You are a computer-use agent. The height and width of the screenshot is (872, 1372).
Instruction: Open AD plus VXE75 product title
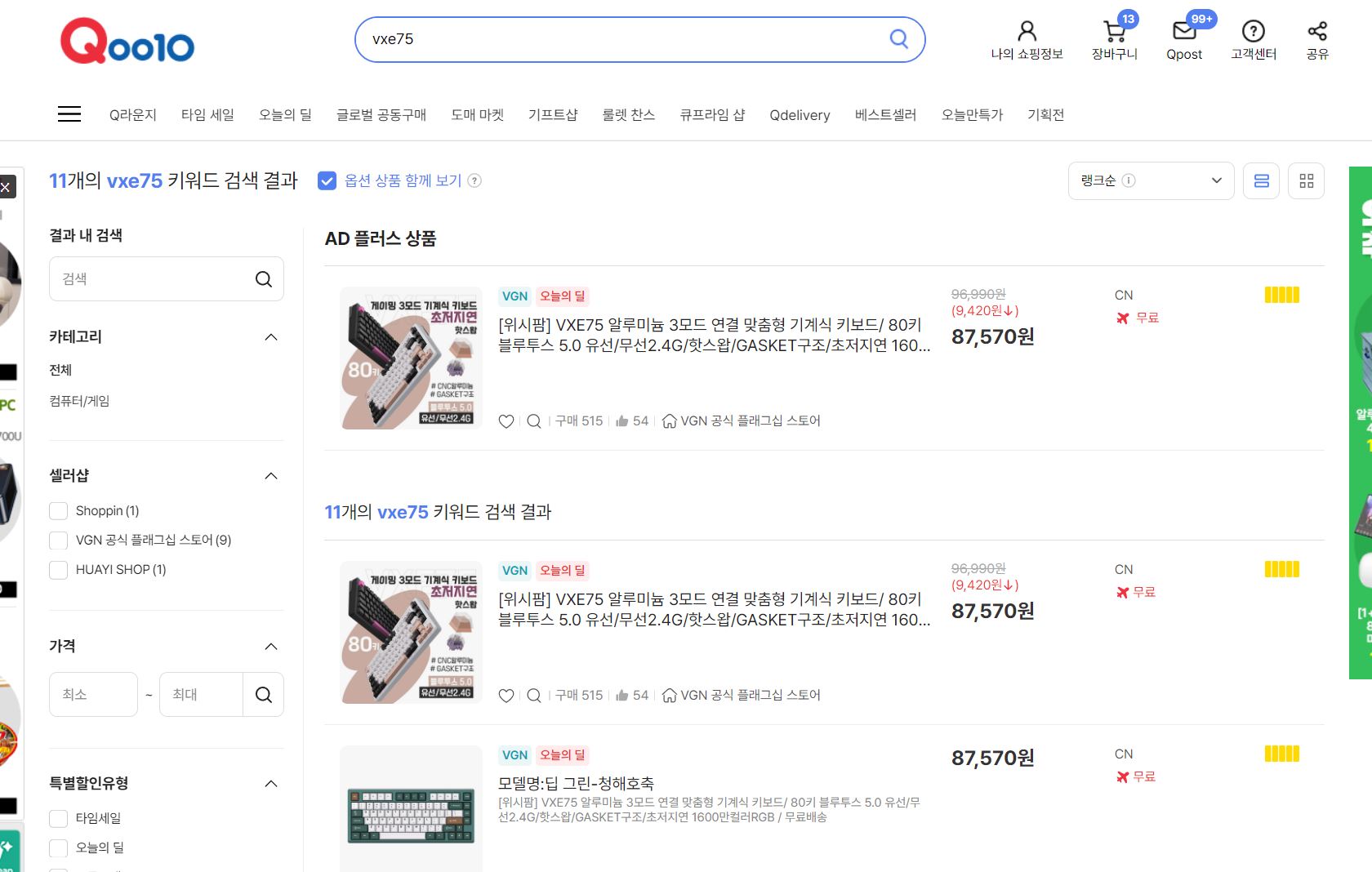pos(714,336)
